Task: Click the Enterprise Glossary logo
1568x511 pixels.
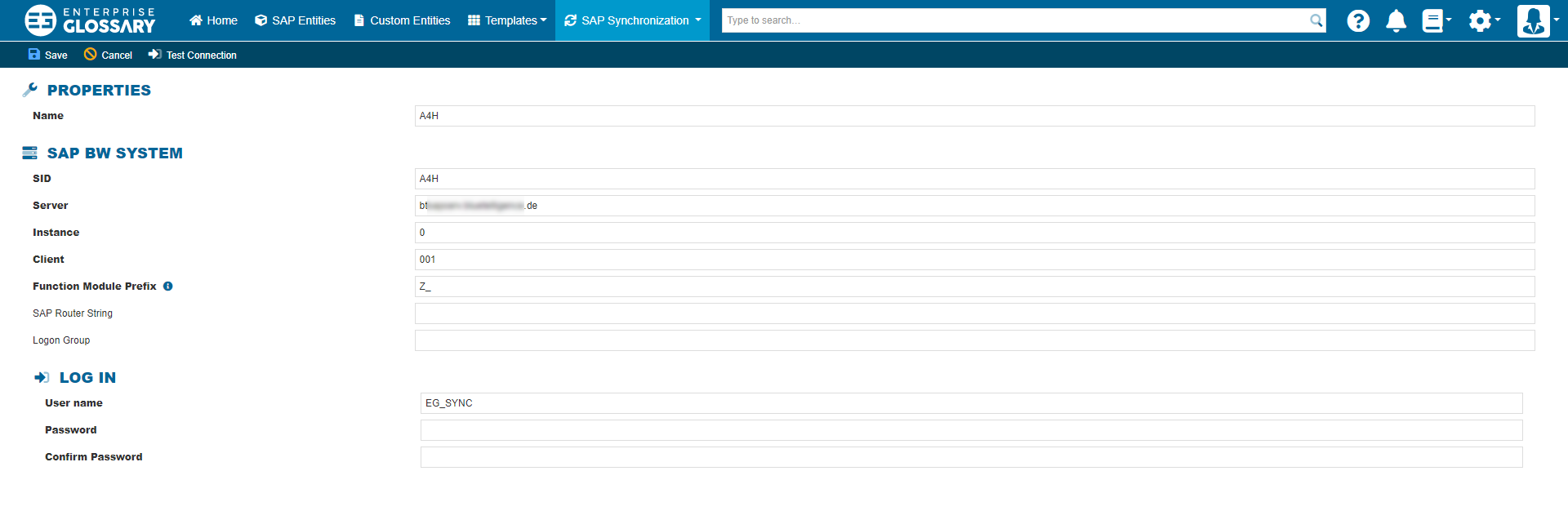Action: tap(90, 20)
